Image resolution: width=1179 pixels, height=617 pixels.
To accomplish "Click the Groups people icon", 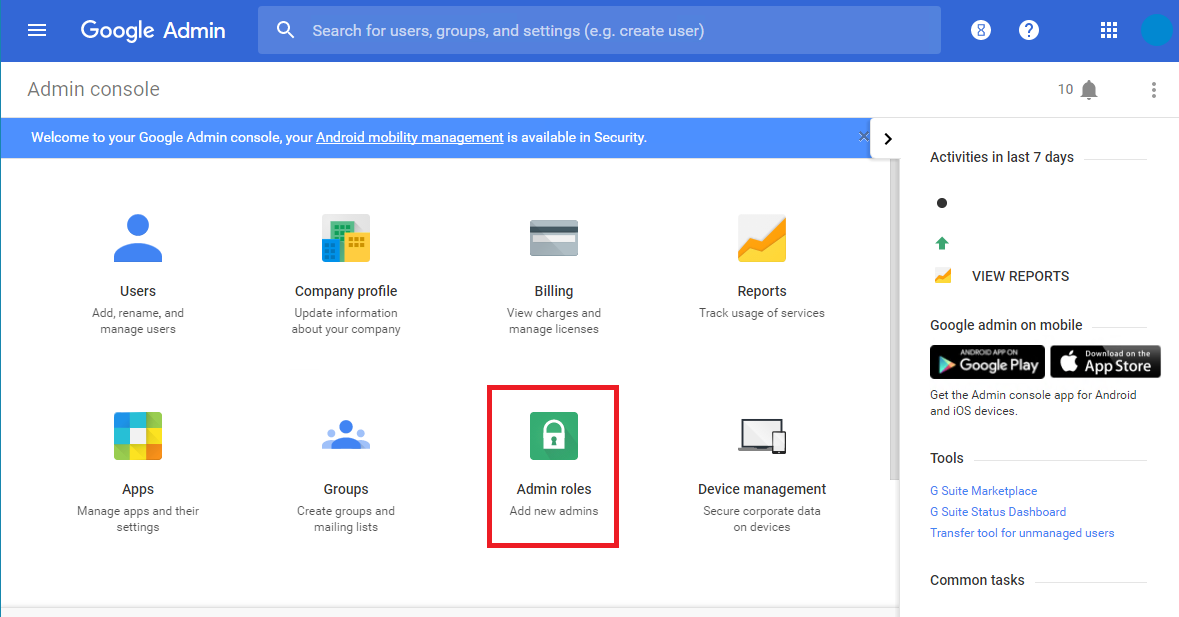I will point(346,436).
